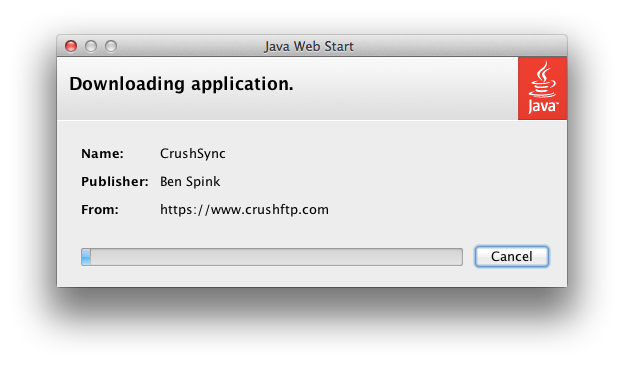Click the white Java wordmark in logo

coord(543,107)
